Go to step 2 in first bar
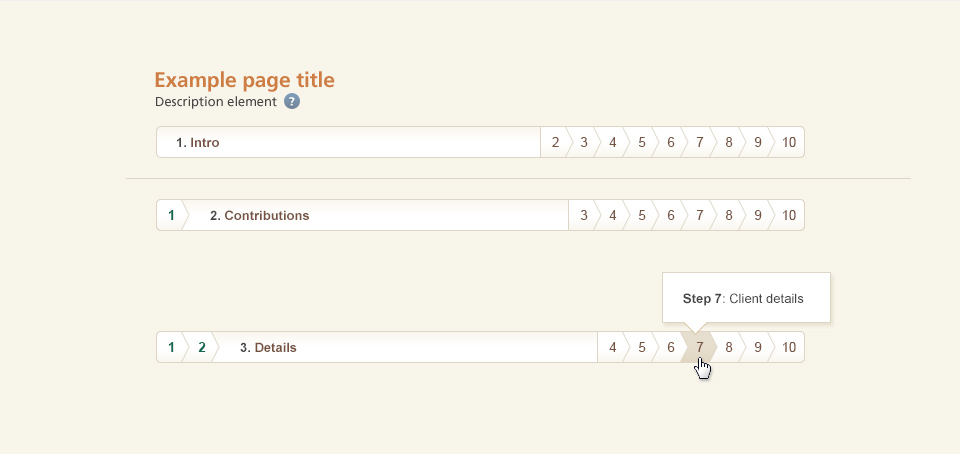The height and width of the screenshot is (454, 960). (x=555, y=142)
